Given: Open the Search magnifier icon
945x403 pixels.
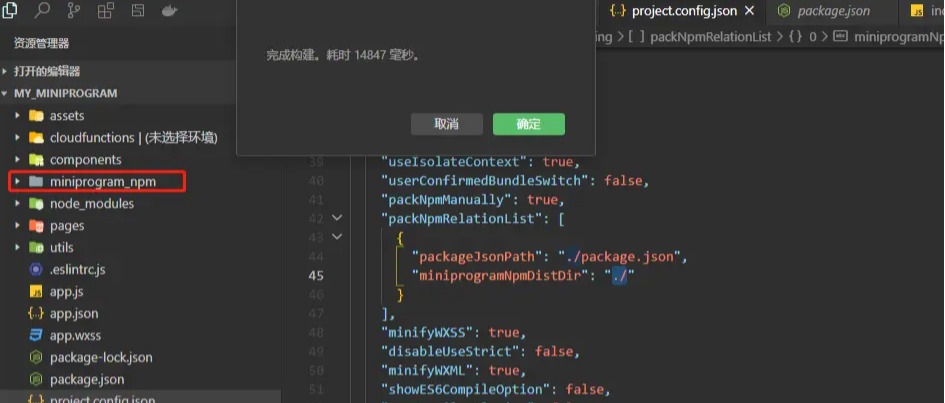Looking at the screenshot, I should [42, 11].
